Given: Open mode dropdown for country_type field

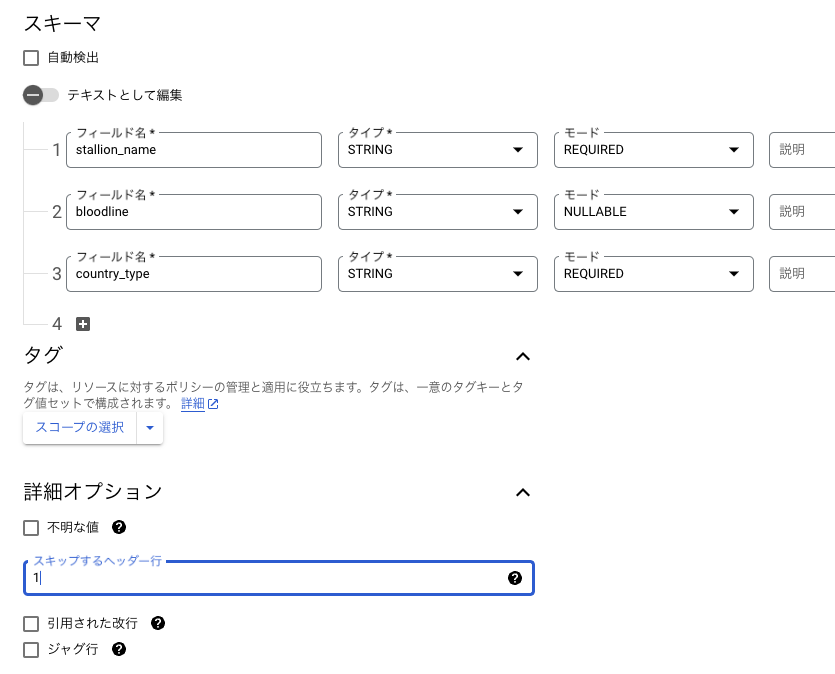Looking at the screenshot, I should 652,274.
